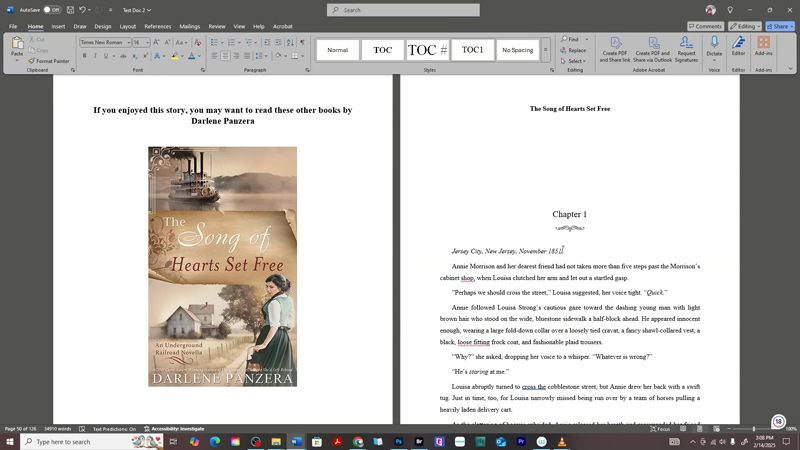Image resolution: width=800 pixels, height=450 pixels.
Task: Align text right
Action: [236, 56]
